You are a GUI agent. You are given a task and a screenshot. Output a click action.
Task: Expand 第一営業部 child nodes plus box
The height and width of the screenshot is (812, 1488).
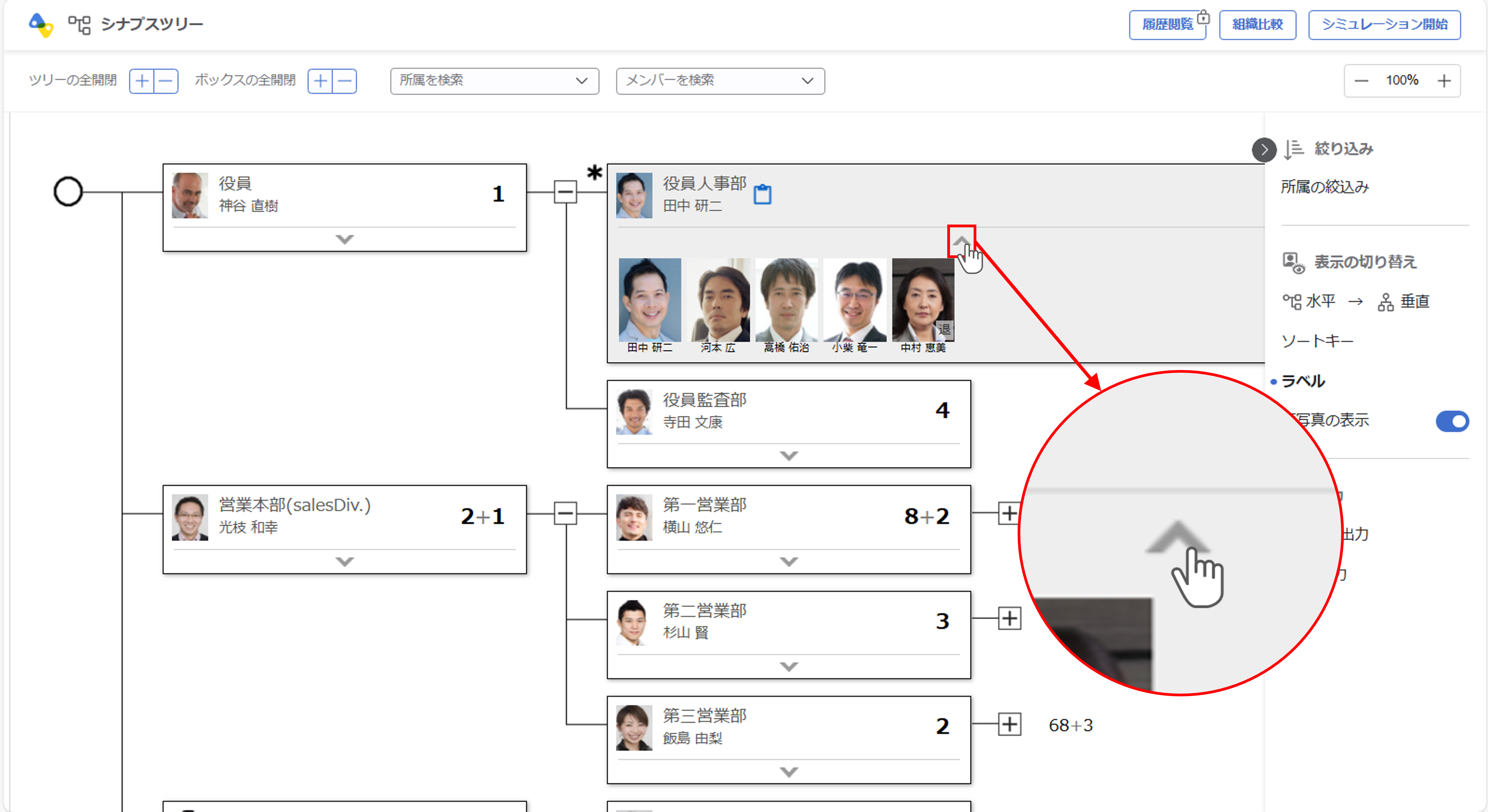(x=1008, y=513)
